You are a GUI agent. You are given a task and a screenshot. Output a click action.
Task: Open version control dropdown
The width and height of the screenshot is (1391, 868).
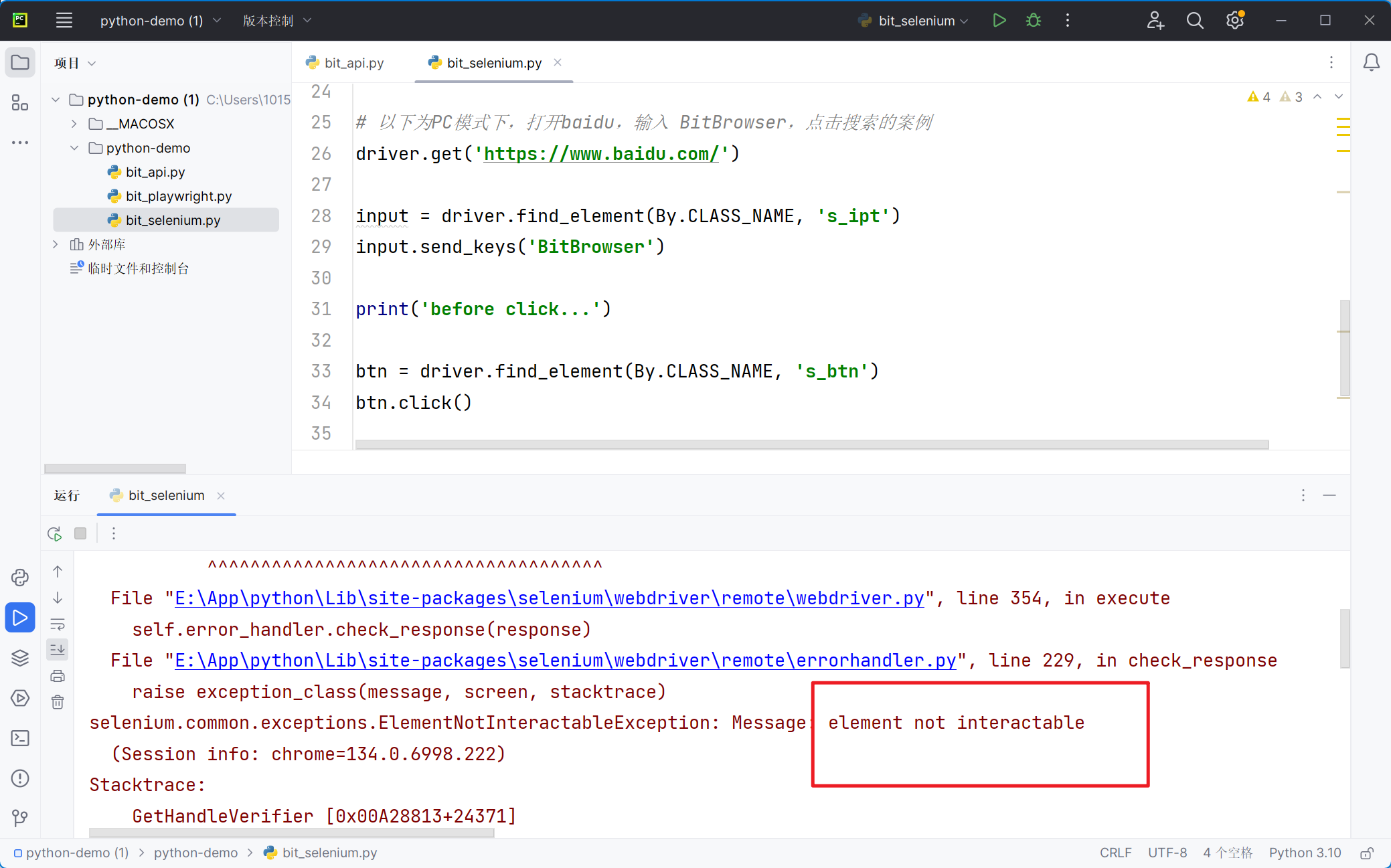click(x=276, y=21)
